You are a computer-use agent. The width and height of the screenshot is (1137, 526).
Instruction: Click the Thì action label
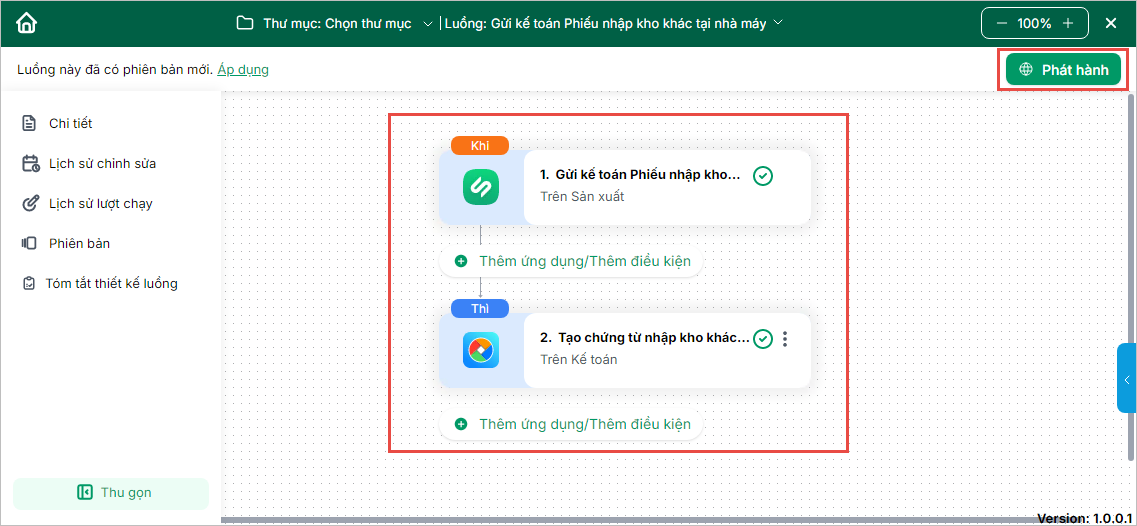coord(480,308)
